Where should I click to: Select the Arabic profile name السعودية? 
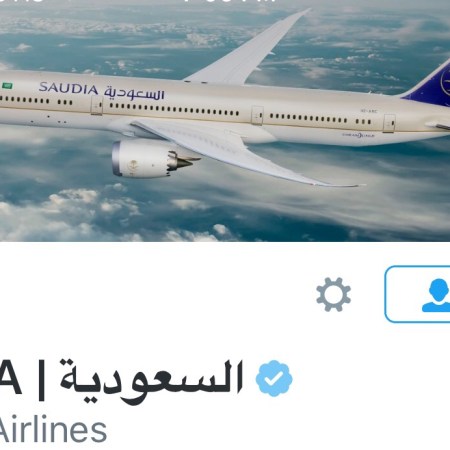pos(151,380)
